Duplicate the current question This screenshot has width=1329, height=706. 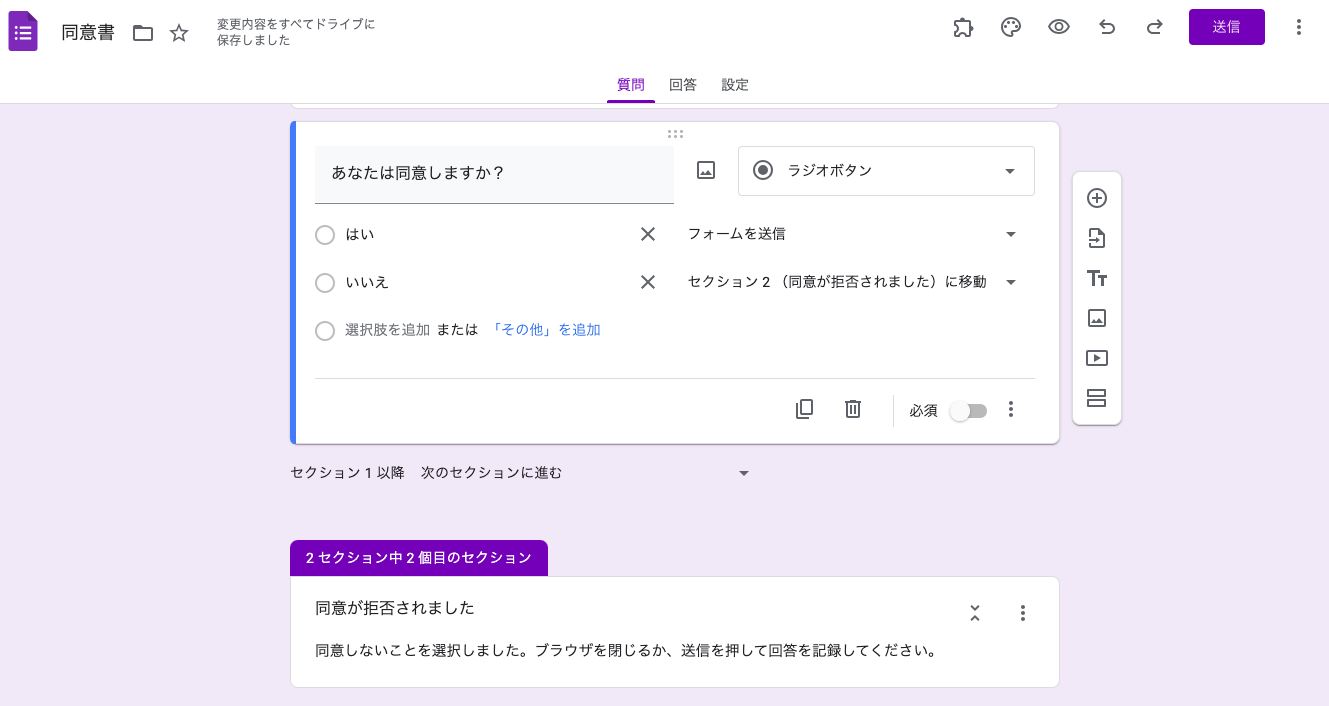click(804, 409)
